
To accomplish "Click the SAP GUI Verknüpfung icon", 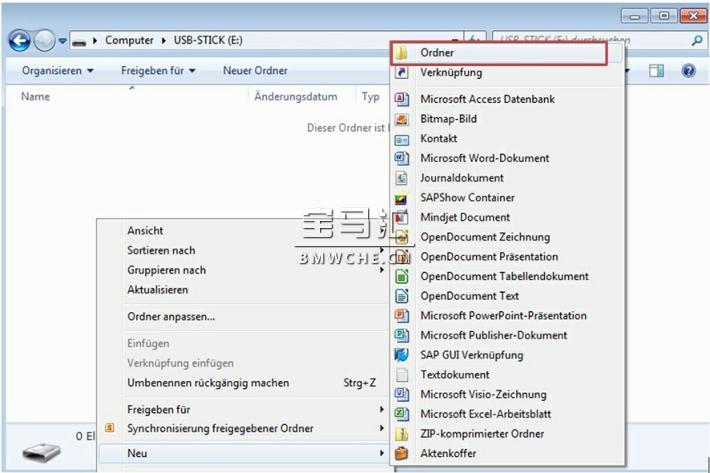I will coord(402,355).
